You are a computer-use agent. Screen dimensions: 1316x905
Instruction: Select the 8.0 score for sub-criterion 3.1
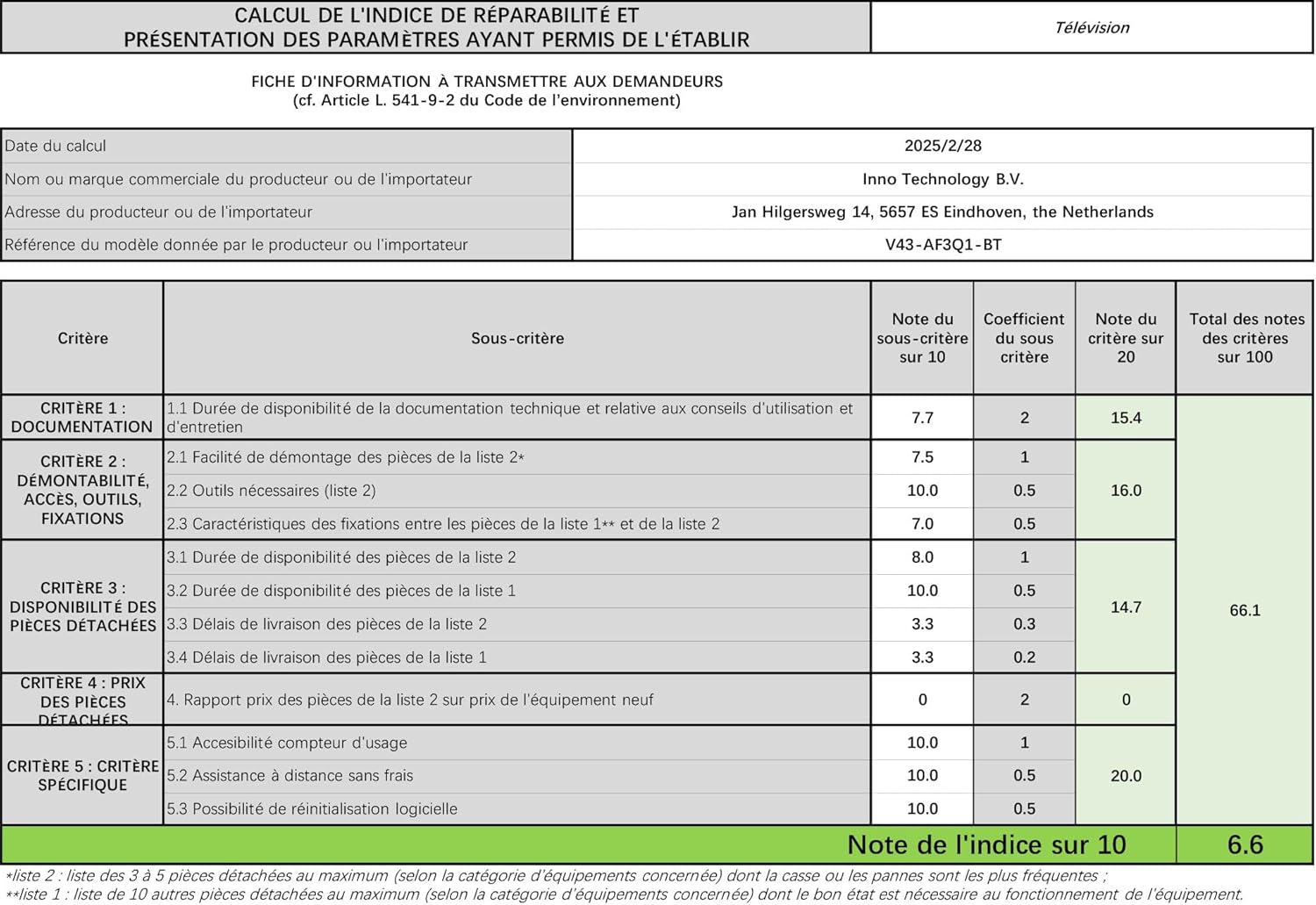[922, 557]
